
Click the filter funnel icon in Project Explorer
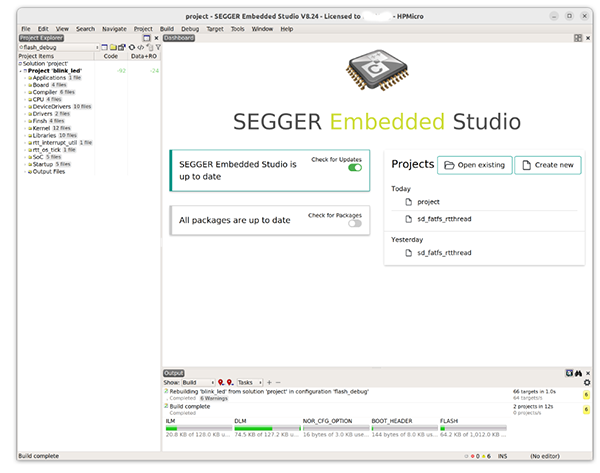click(158, 47)
